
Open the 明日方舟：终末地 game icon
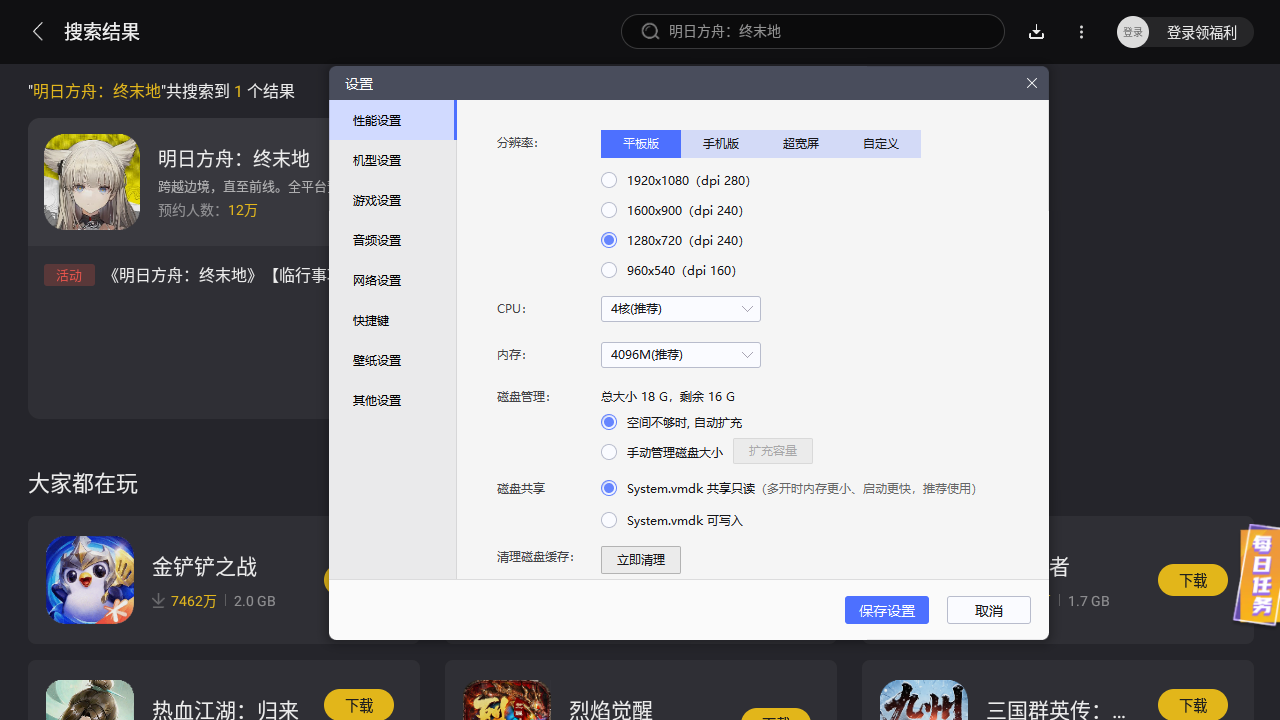(x=92, y=182)
